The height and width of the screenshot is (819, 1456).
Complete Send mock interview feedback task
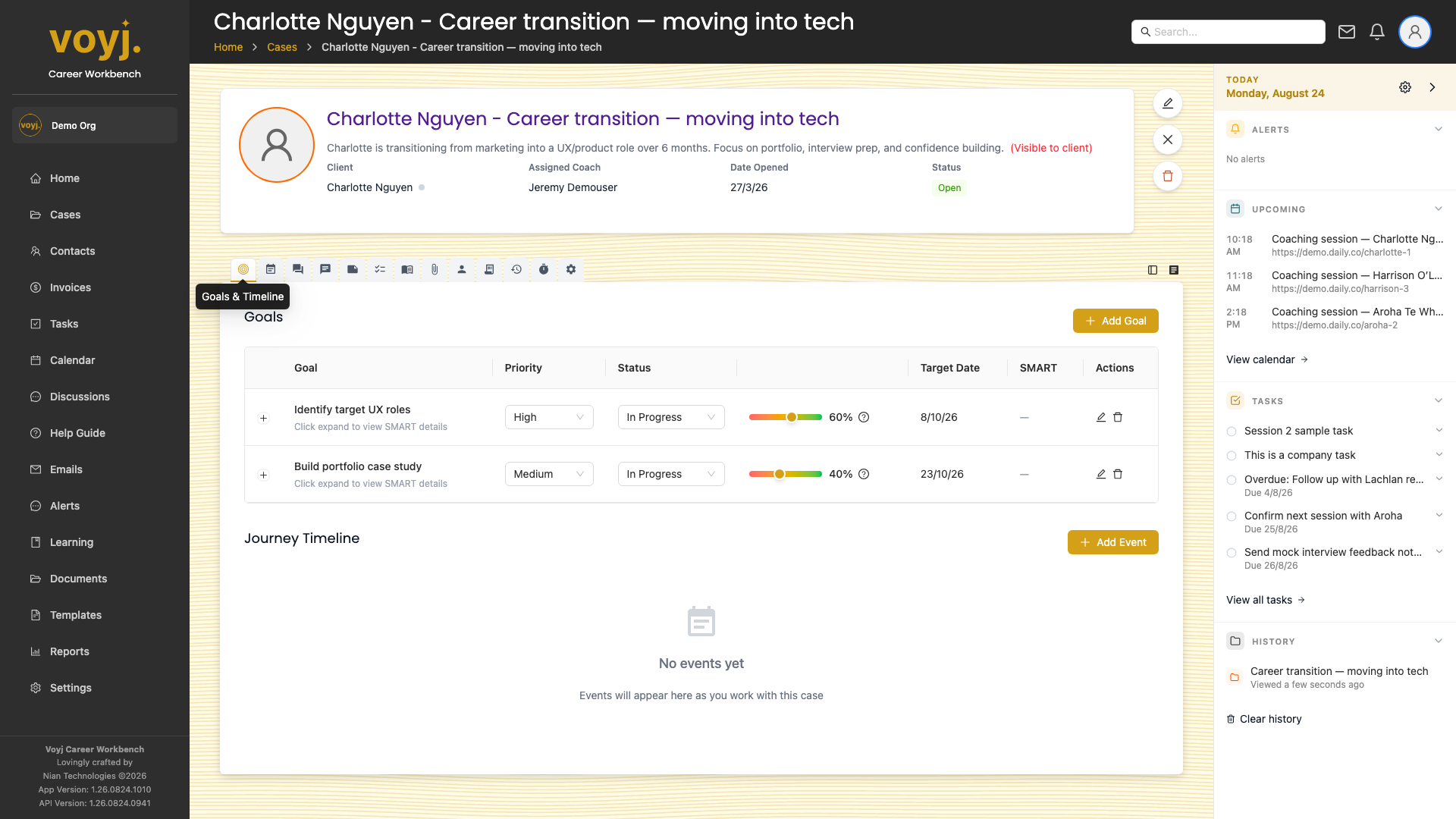coord(1232,553)
